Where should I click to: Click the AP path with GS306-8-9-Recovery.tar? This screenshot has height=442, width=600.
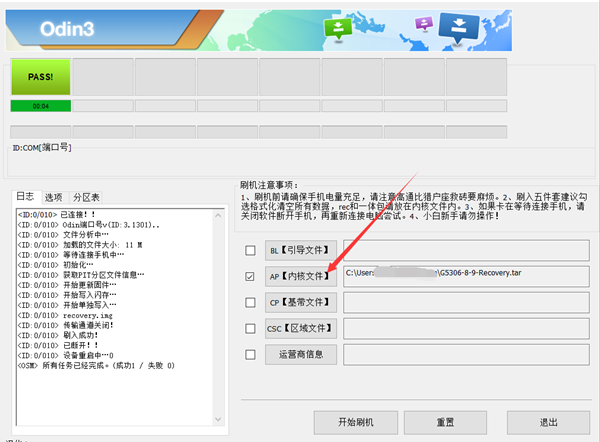point(466,276)
